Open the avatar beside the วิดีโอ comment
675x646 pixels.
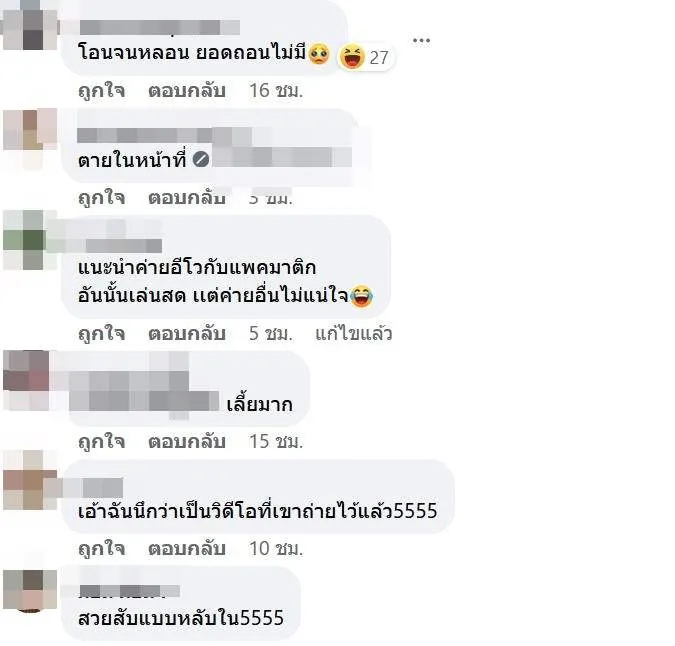point(30,480)
